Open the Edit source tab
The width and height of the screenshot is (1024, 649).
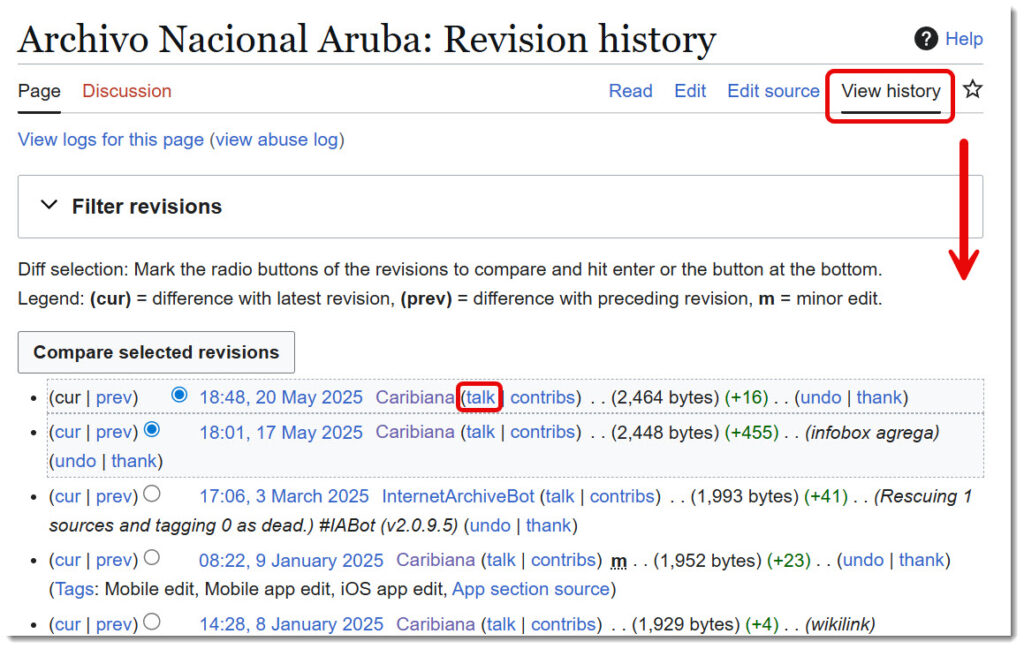[773, 91]
